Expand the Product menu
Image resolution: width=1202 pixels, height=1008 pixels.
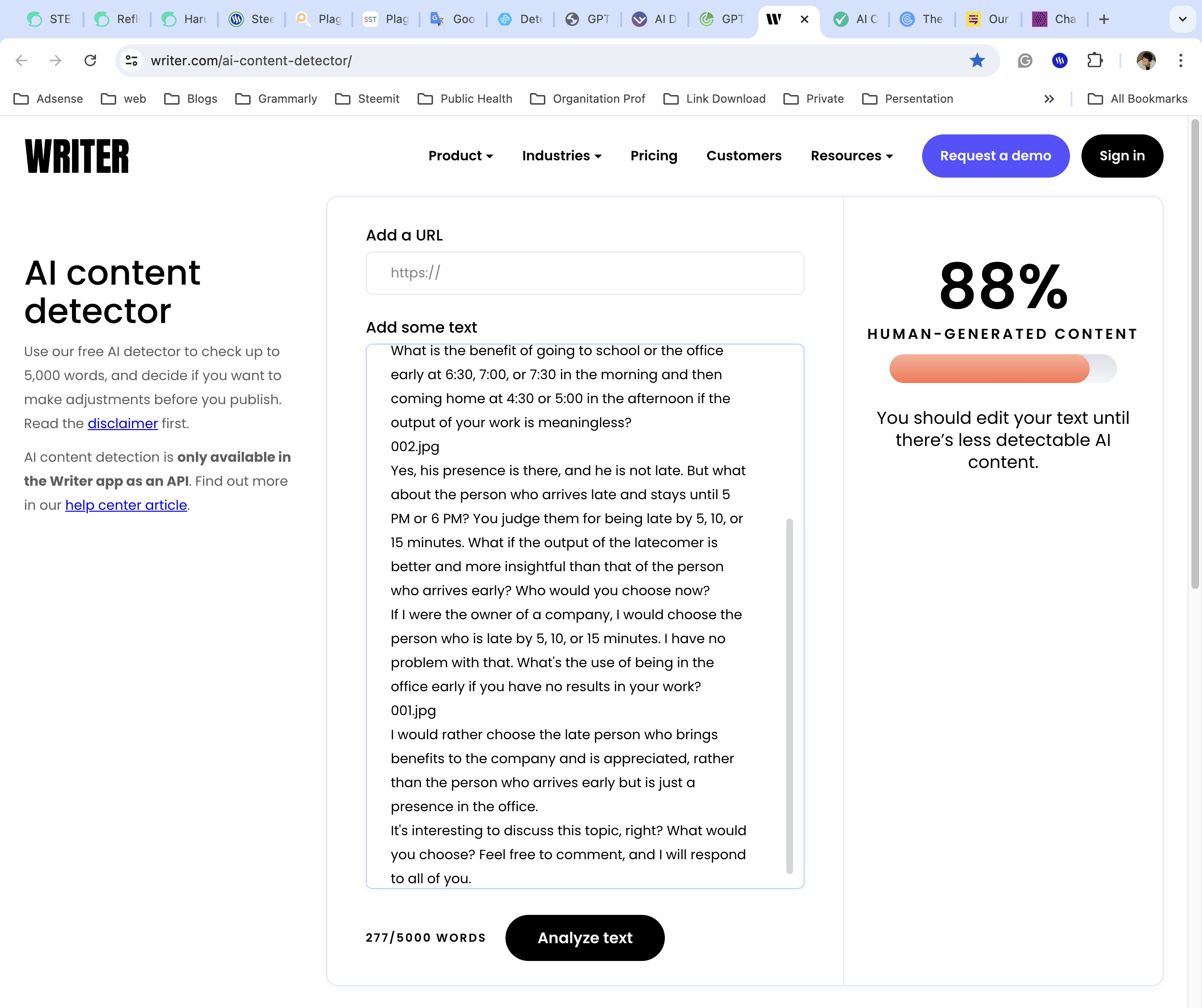tap(461, 156)
